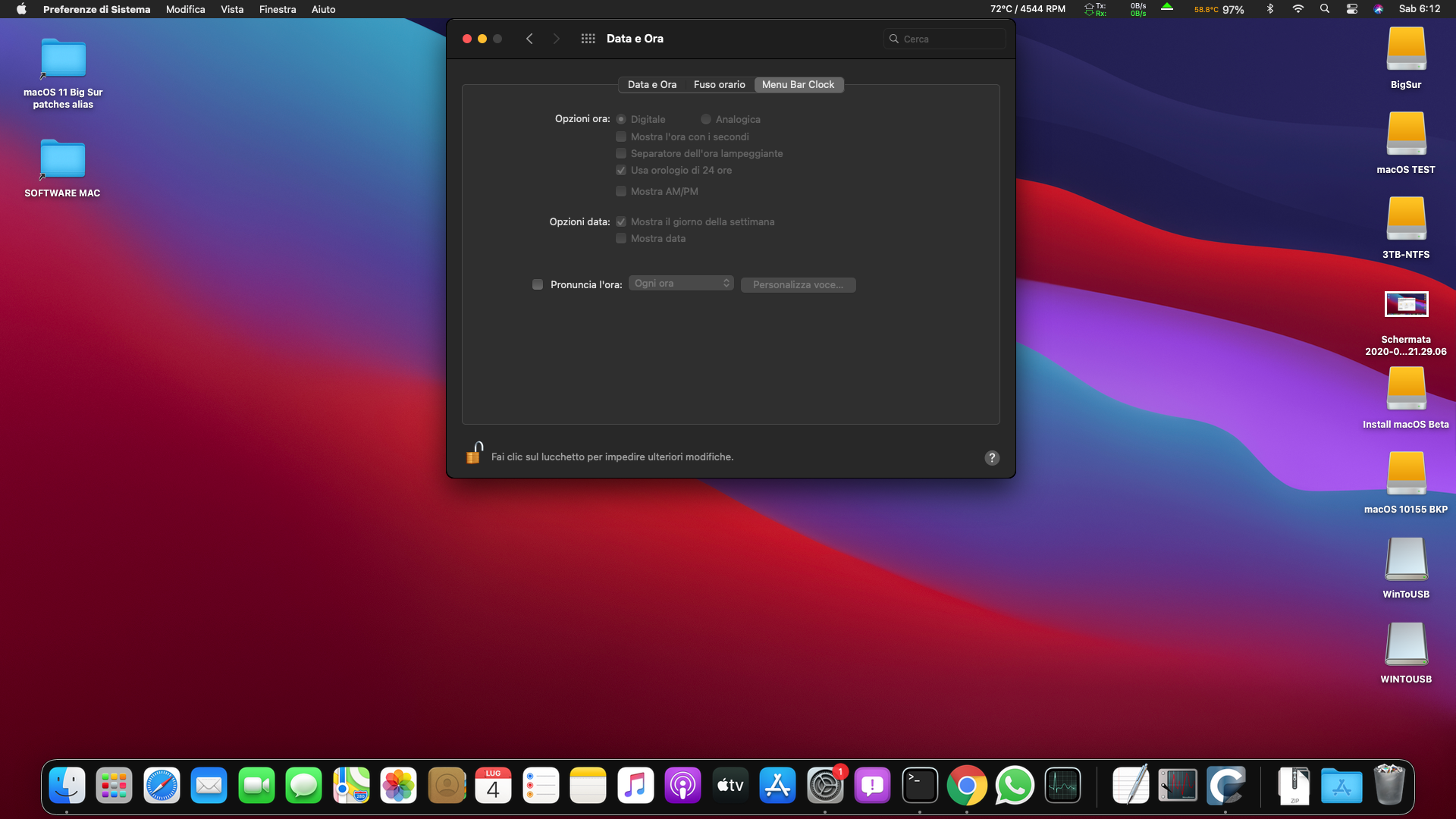Click menu bar clock Sab 6:12
This screenshot has height=819, width=1456.
[1420, 9]
